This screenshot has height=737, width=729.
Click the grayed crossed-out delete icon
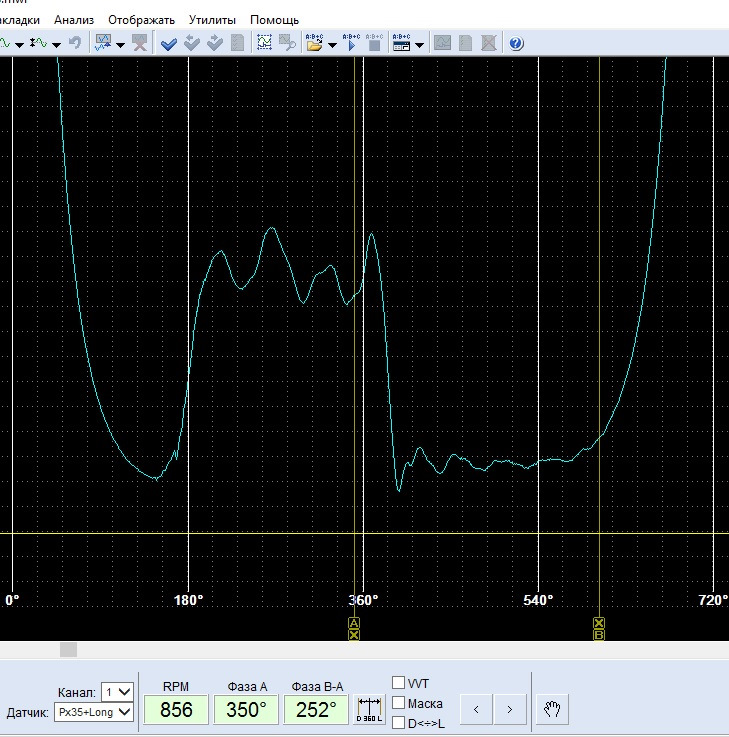(x=489, y=43)
